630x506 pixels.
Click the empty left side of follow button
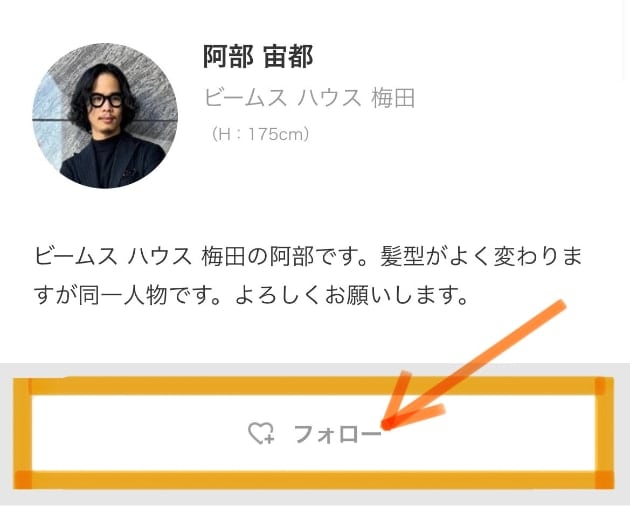tap(137, 433)
